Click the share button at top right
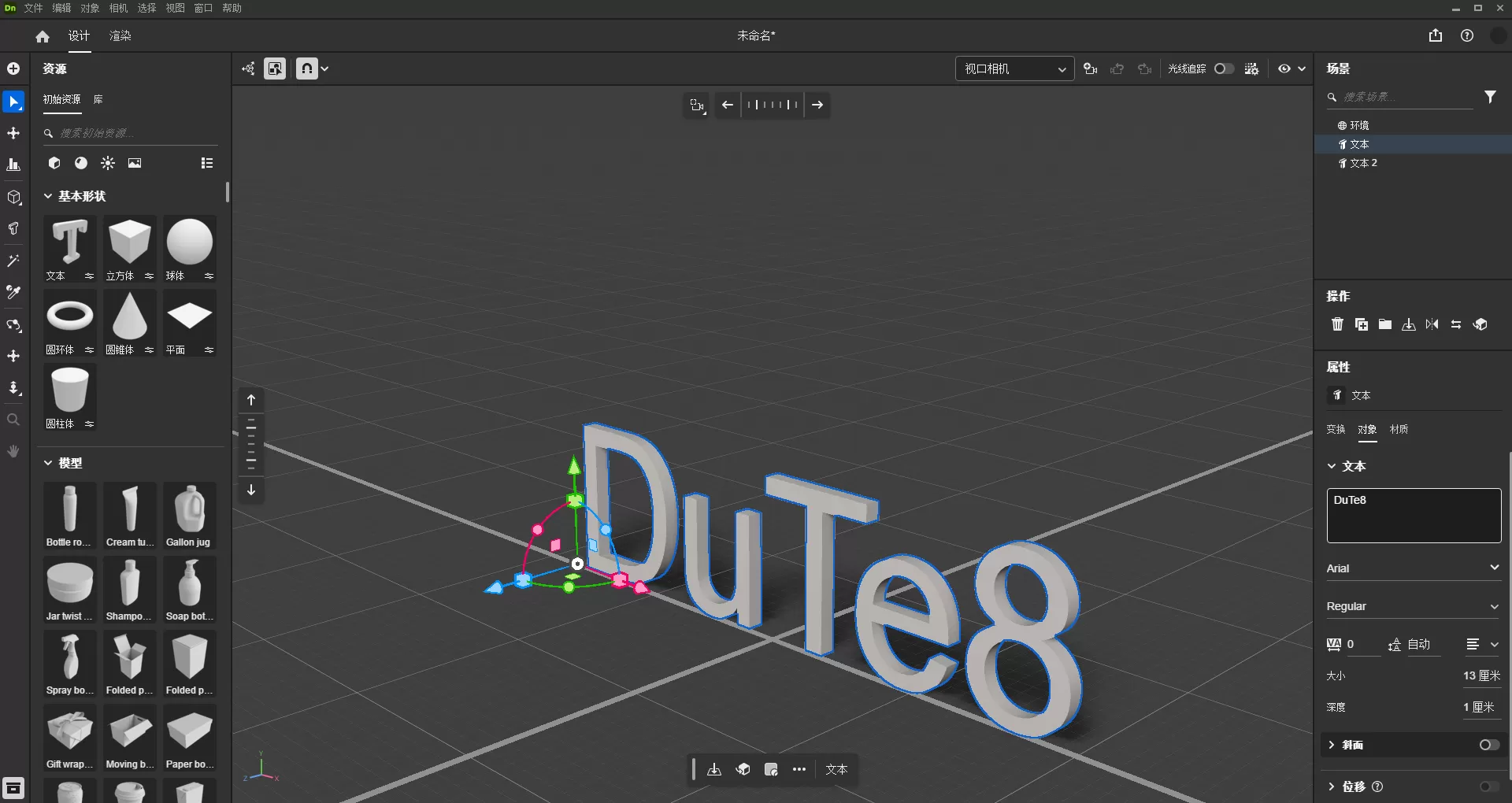 point(1434,35)
